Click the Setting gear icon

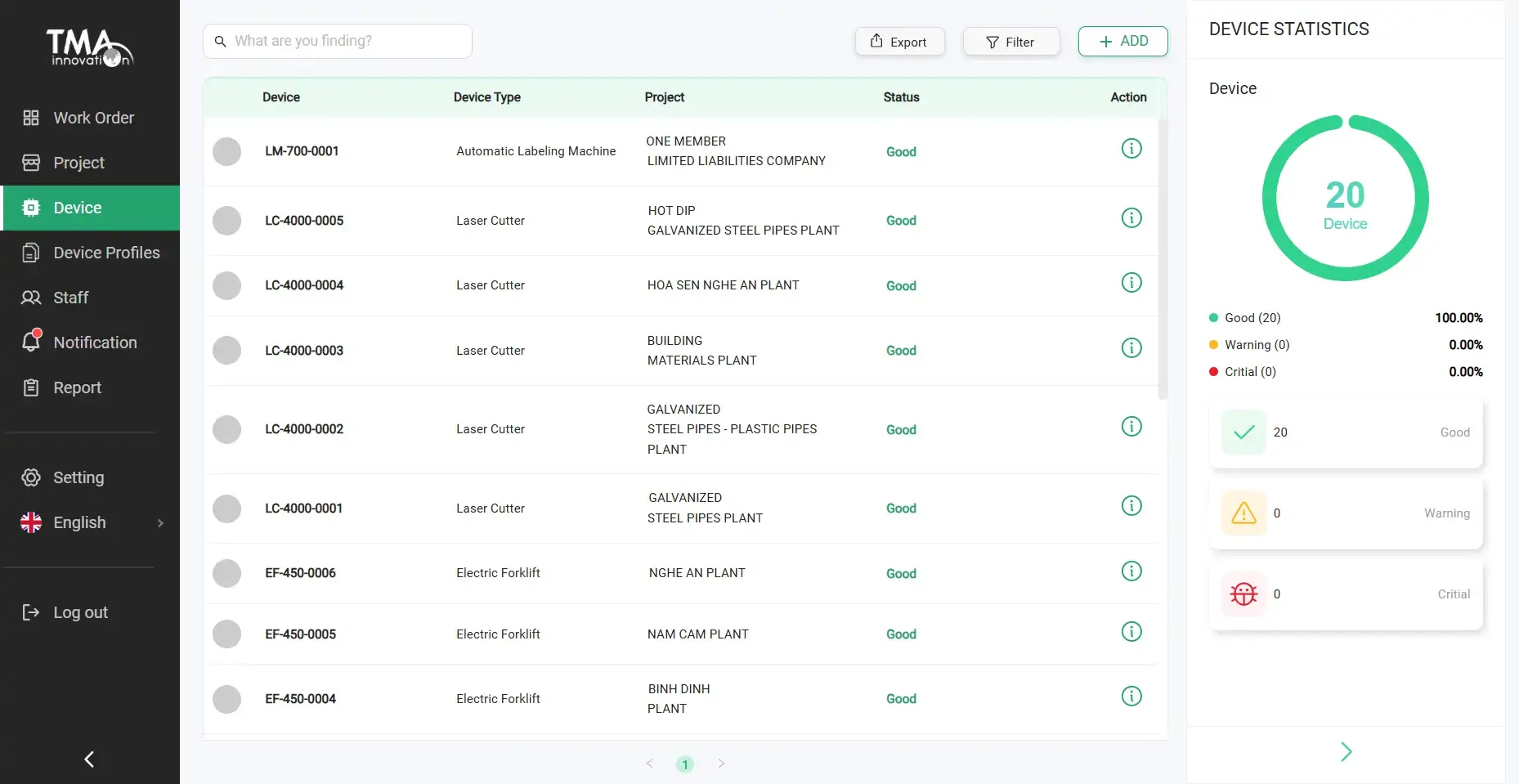point(31,477)
